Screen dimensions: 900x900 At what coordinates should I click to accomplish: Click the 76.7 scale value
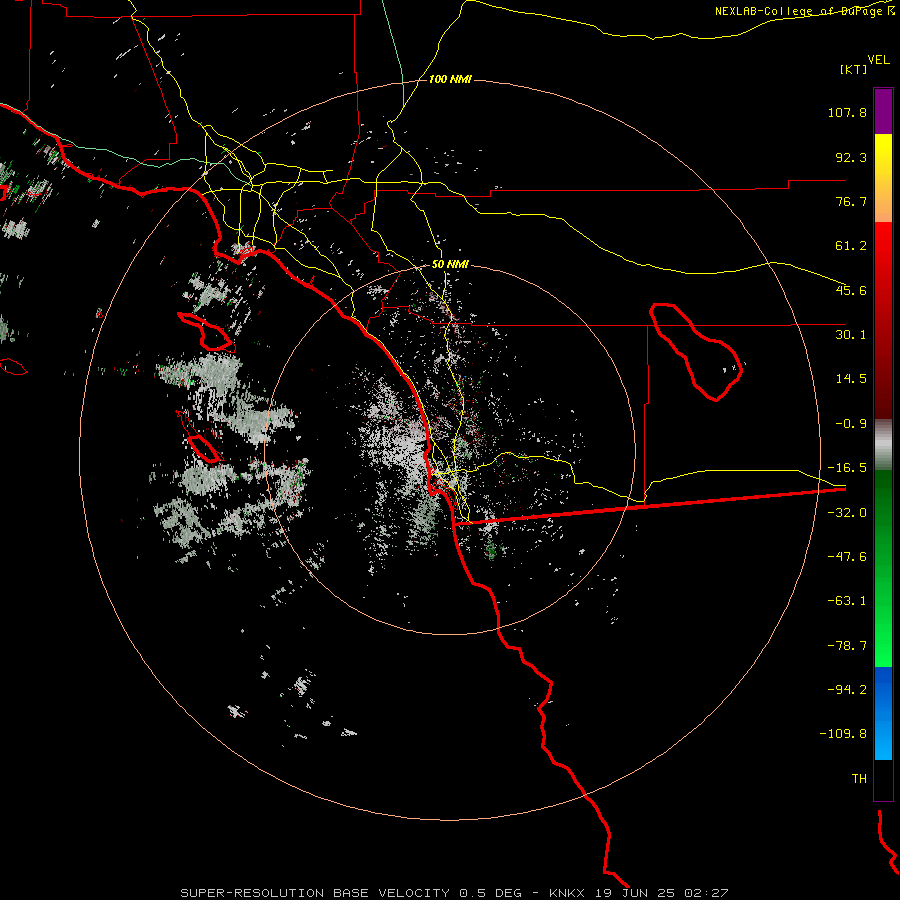pos(851,201)
